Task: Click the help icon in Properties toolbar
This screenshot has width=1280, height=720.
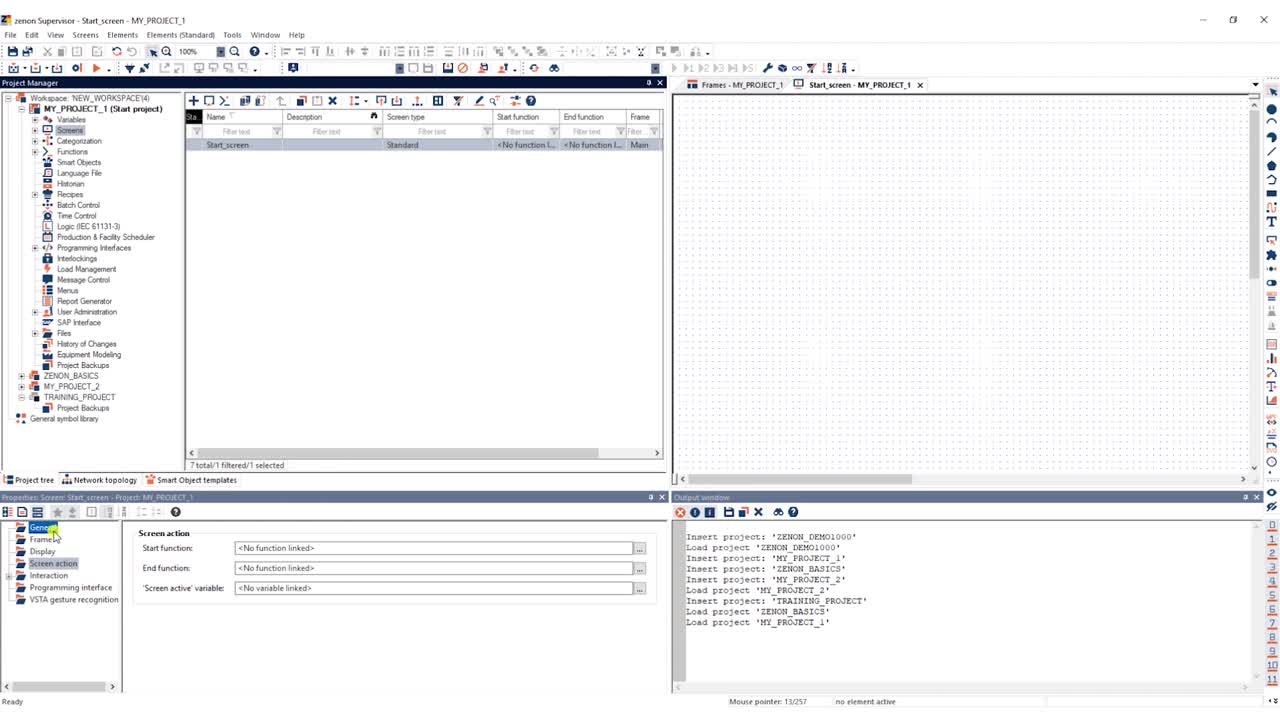Action: (x=175, y=512)
